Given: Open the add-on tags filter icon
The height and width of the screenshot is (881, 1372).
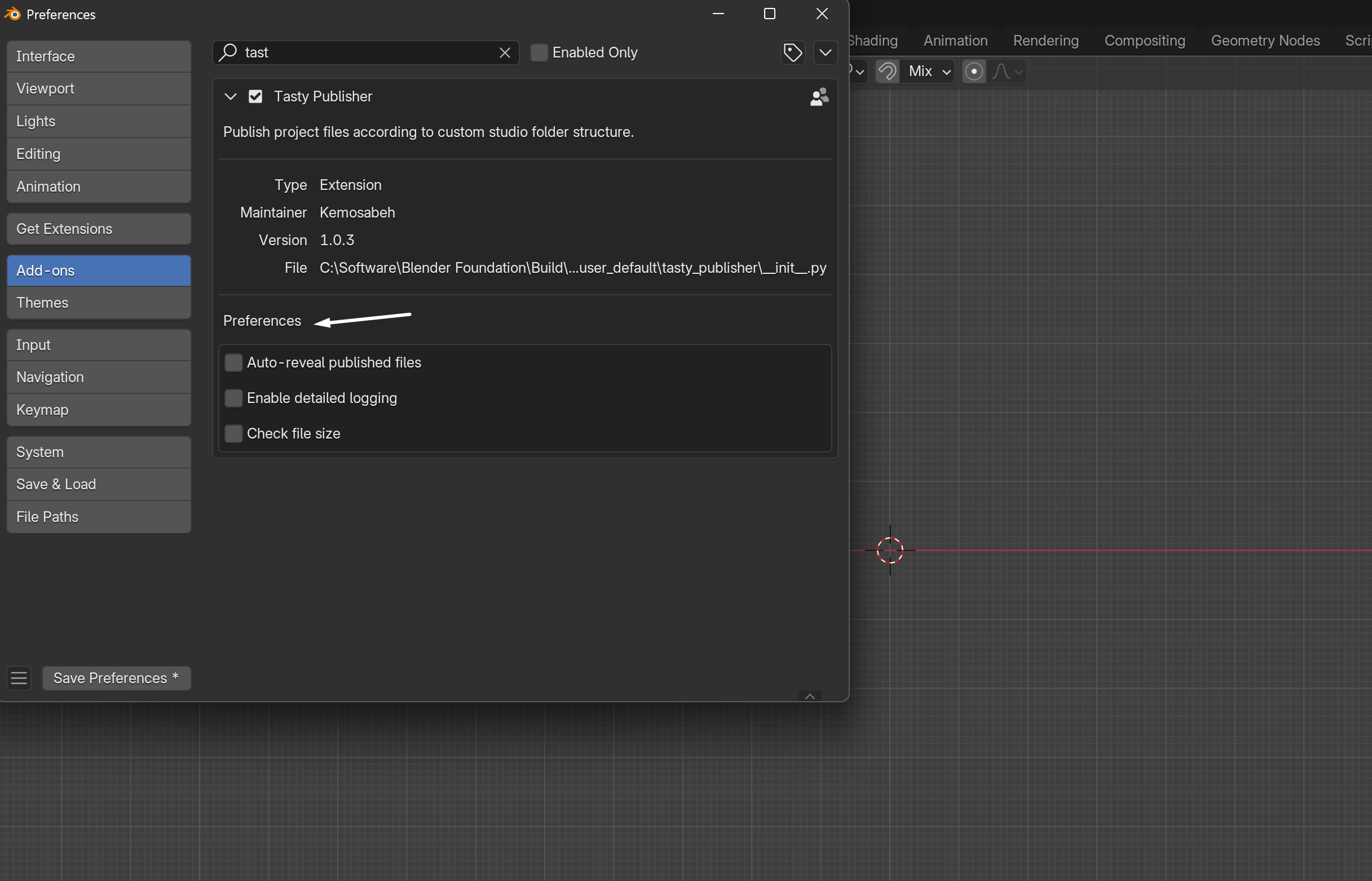Looking at the screenshot, I should pyautogui.click(x=793, y=52).
